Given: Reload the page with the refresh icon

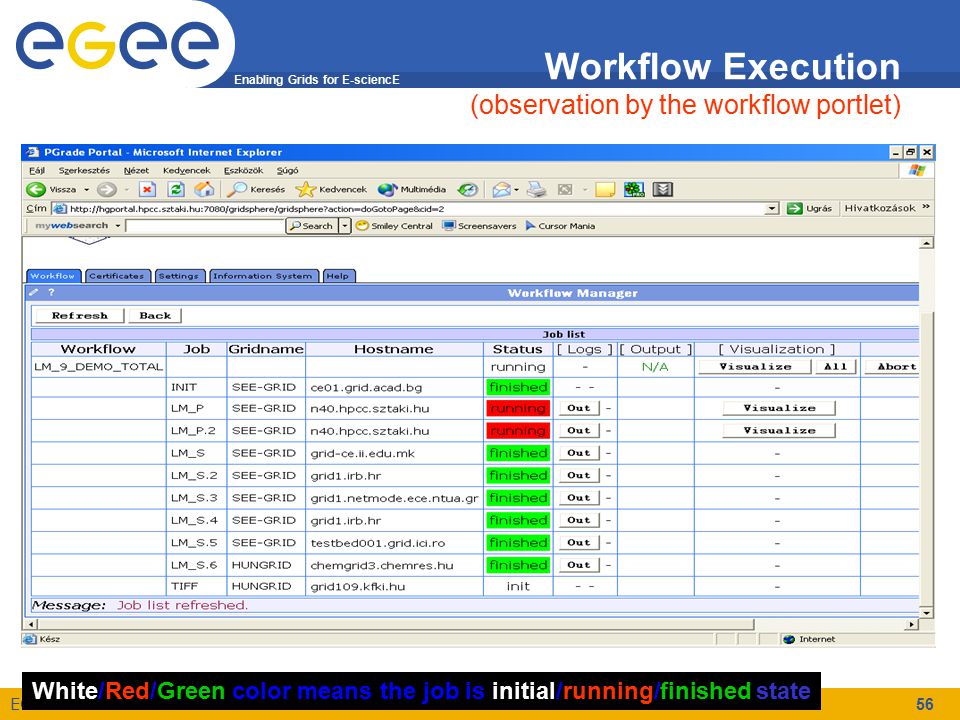Looking at the screenshot, I should coord(176,190).
